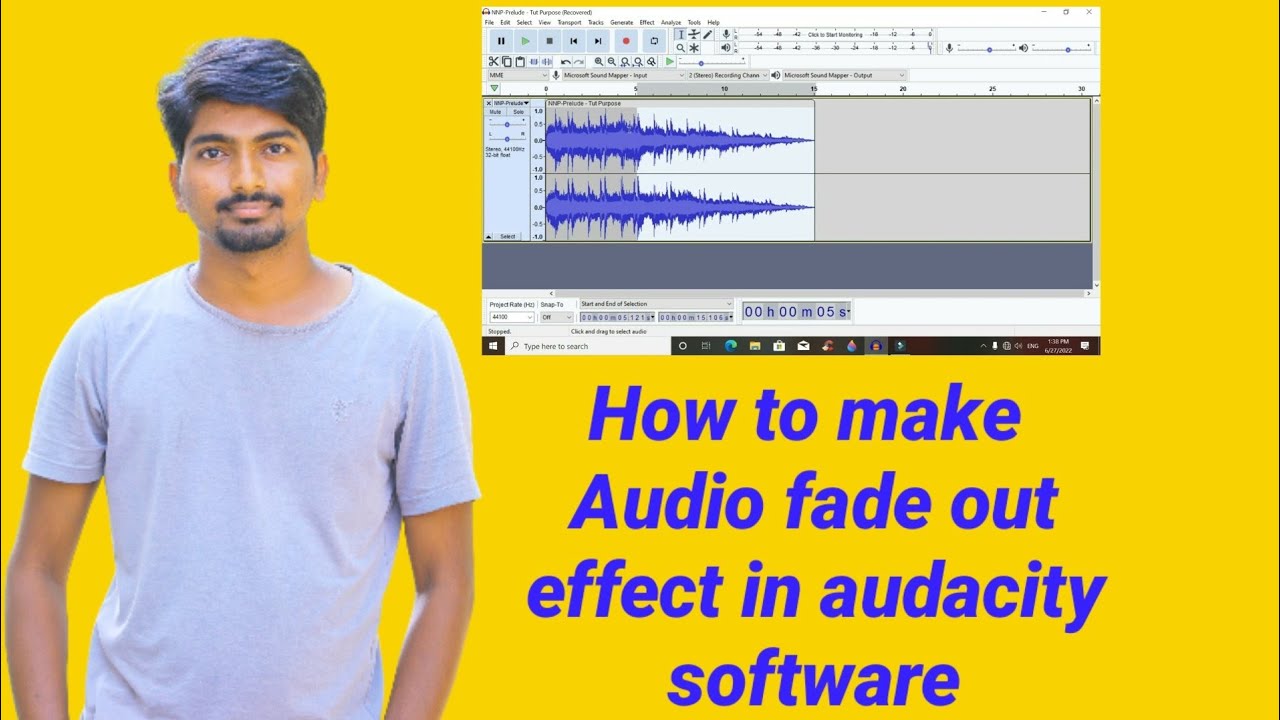Select the Envelope tool
The width and height of the screenshot is (1280, 720).
tap(694, 35)
